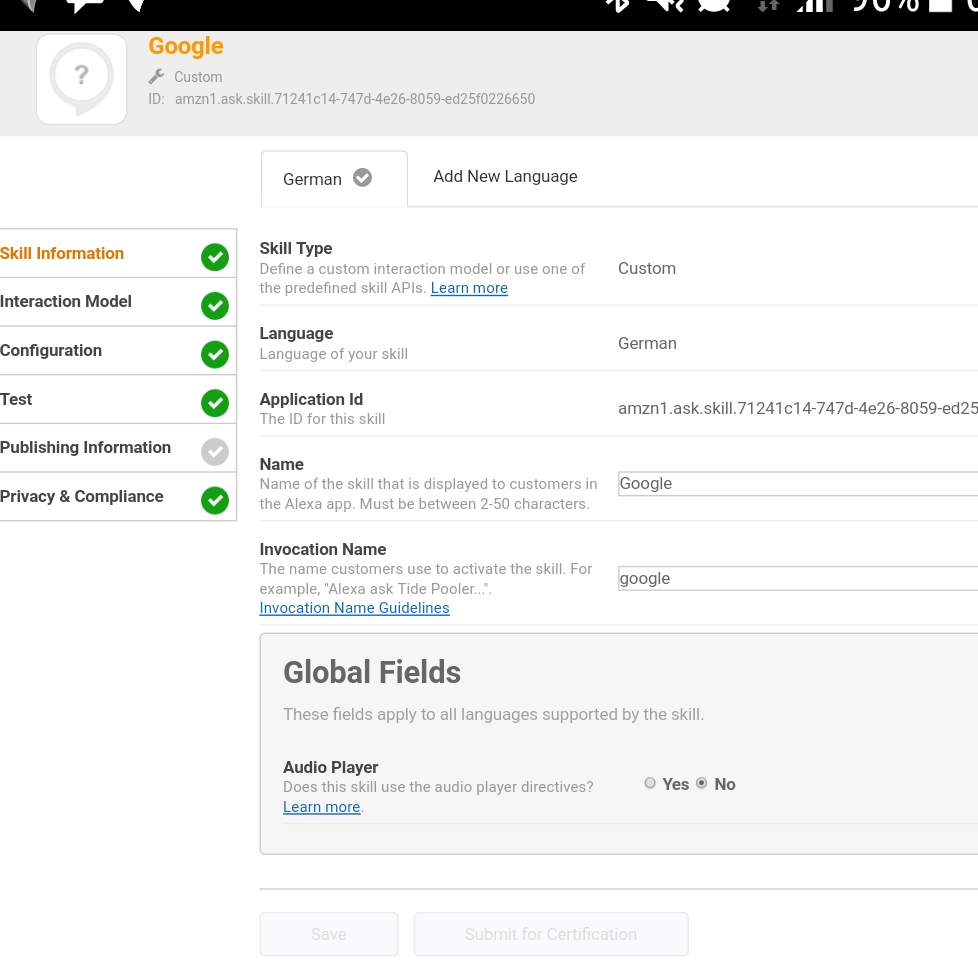The height and width of the screenshot is (978, 978).
Task: Select Yes for Audio Player directives
Action: point(650,784)
